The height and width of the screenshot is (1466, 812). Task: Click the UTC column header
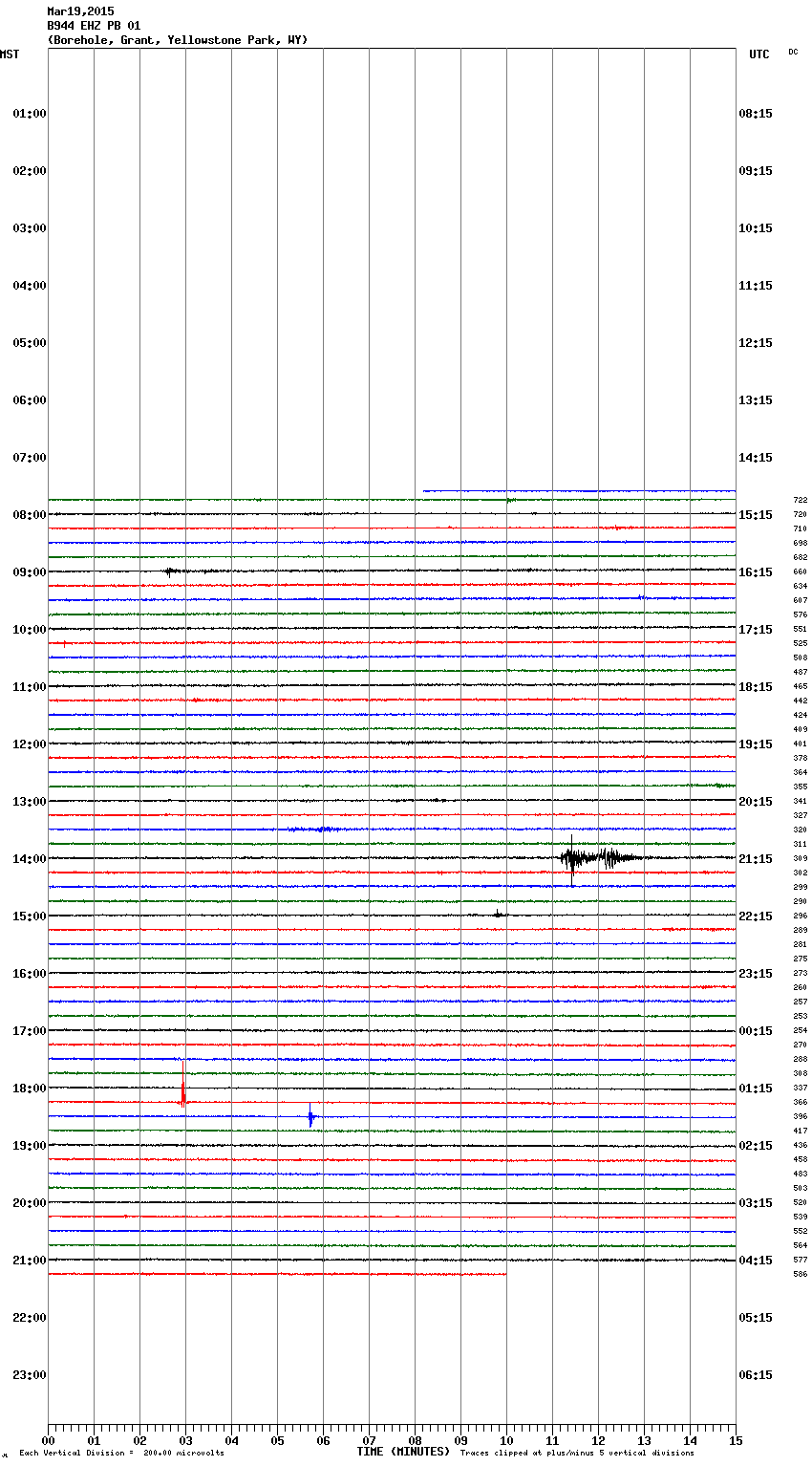pos(759,54)
